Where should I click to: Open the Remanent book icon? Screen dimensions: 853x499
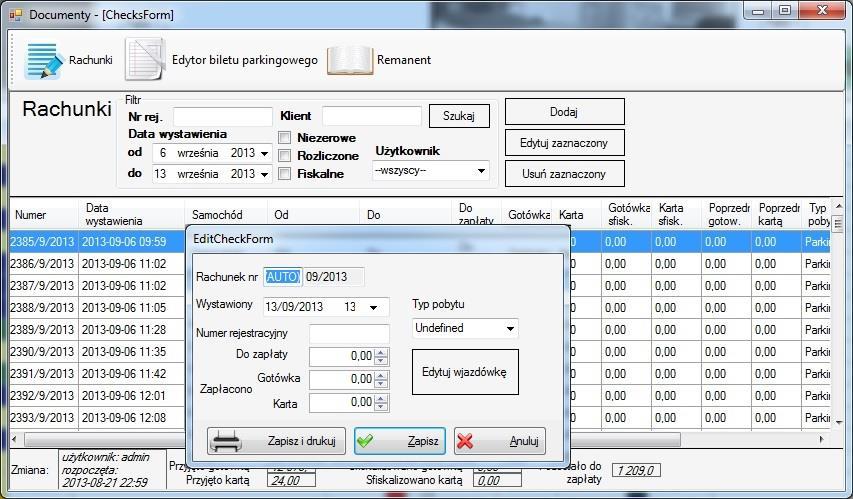coord(349,60)
